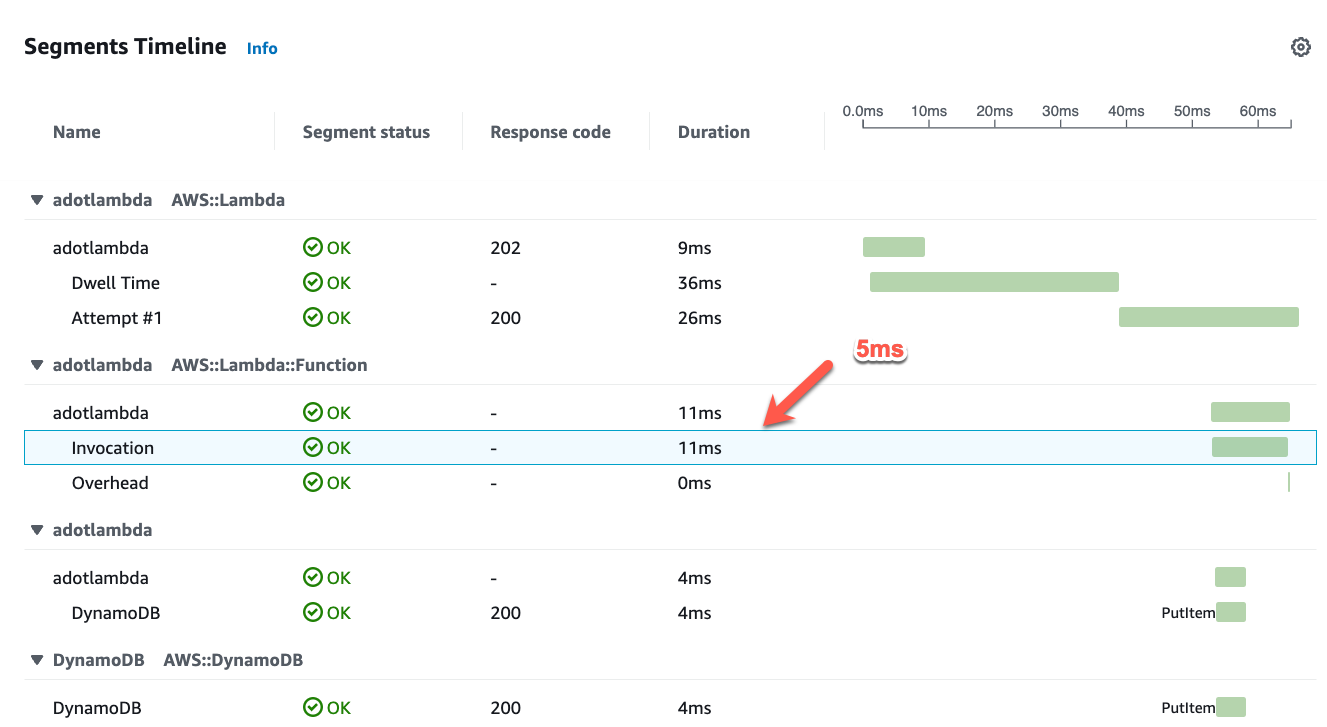Collapse the adotlambda AWS::Lambda group
Viewport: 1327px width, 727px height.
tap(37, 200)
